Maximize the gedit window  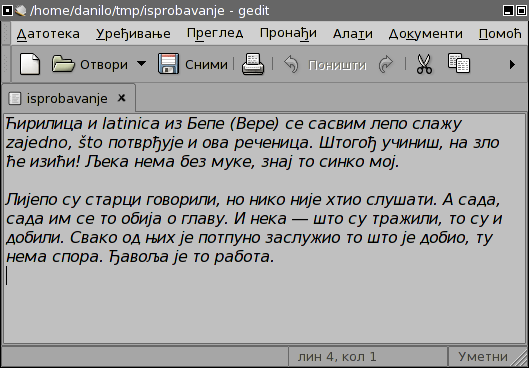(521, 10)
